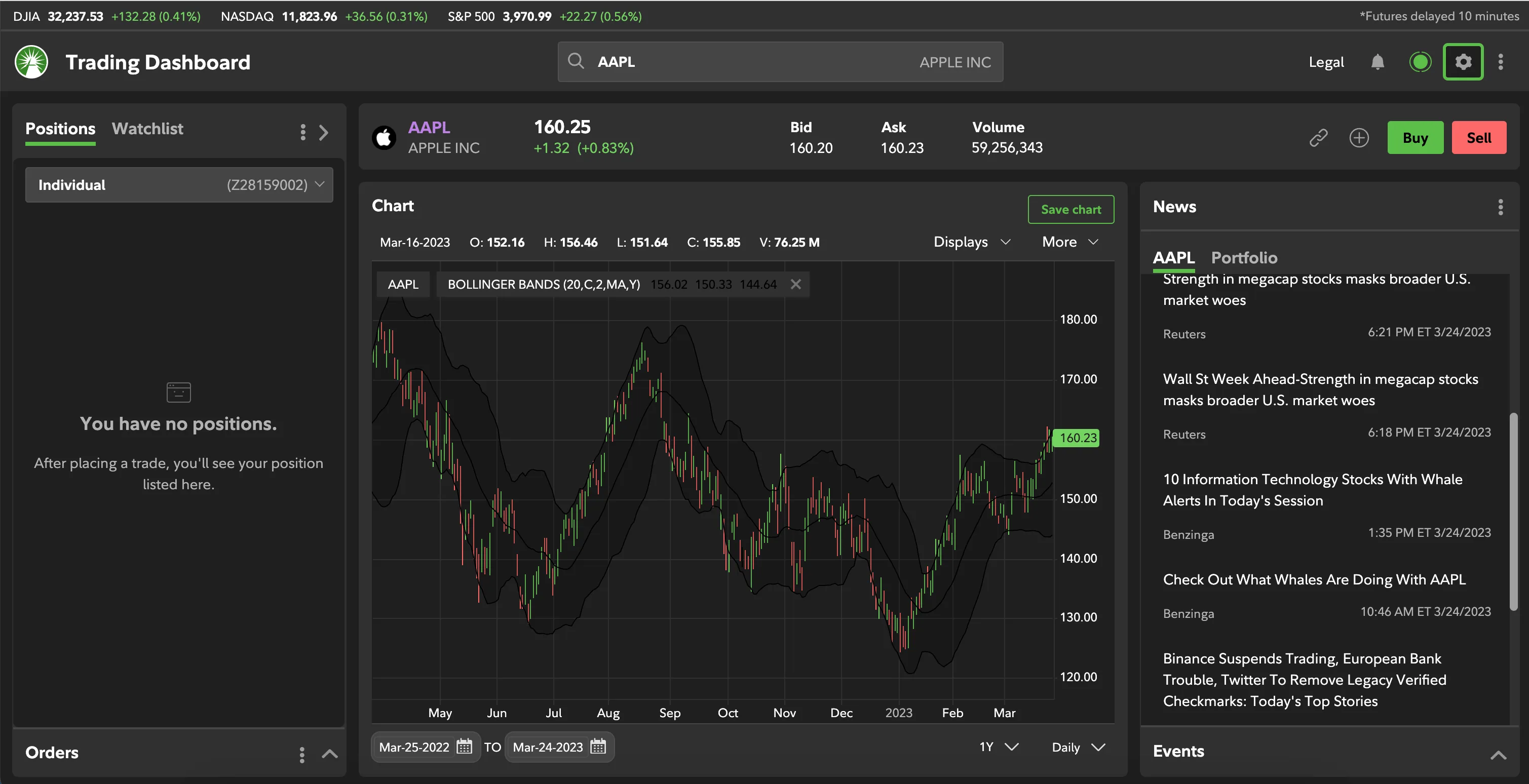Add AAPL using the plus icon
Image resolution: width=1529 pixels, height=784 pixels.
click(x=1359, y=137)
